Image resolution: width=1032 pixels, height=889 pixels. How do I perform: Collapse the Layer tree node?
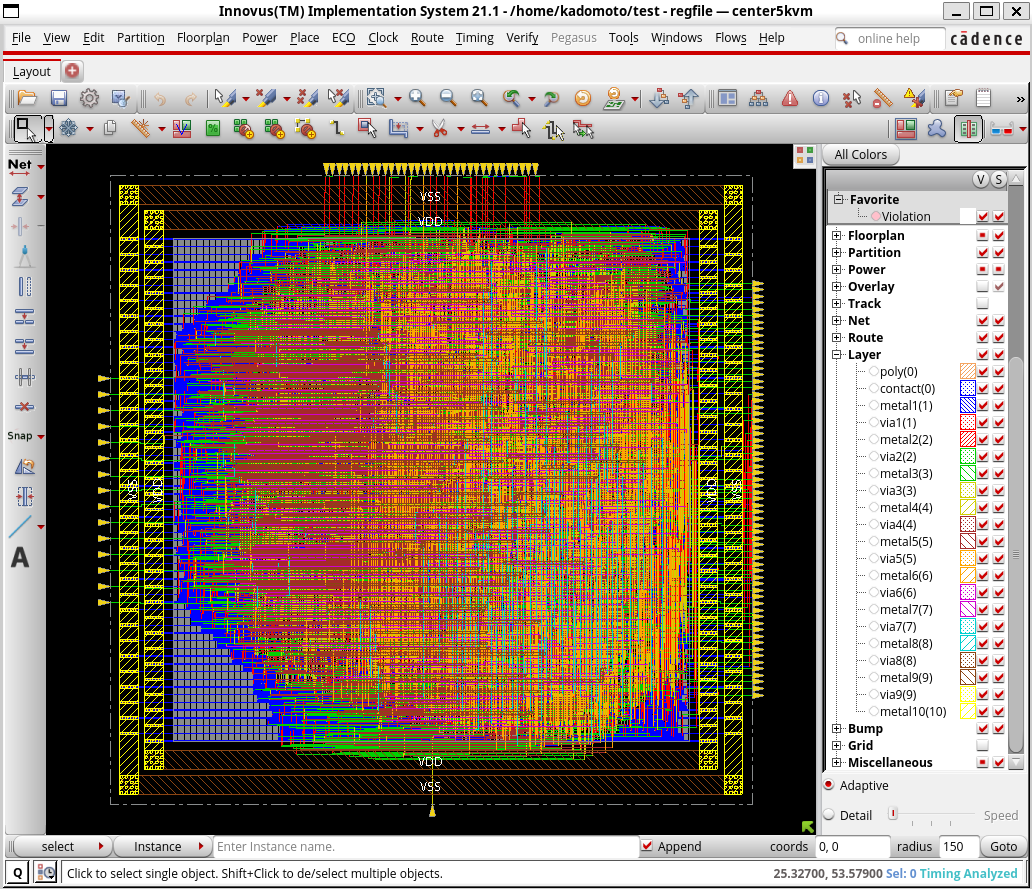click(x=837, y=355)
